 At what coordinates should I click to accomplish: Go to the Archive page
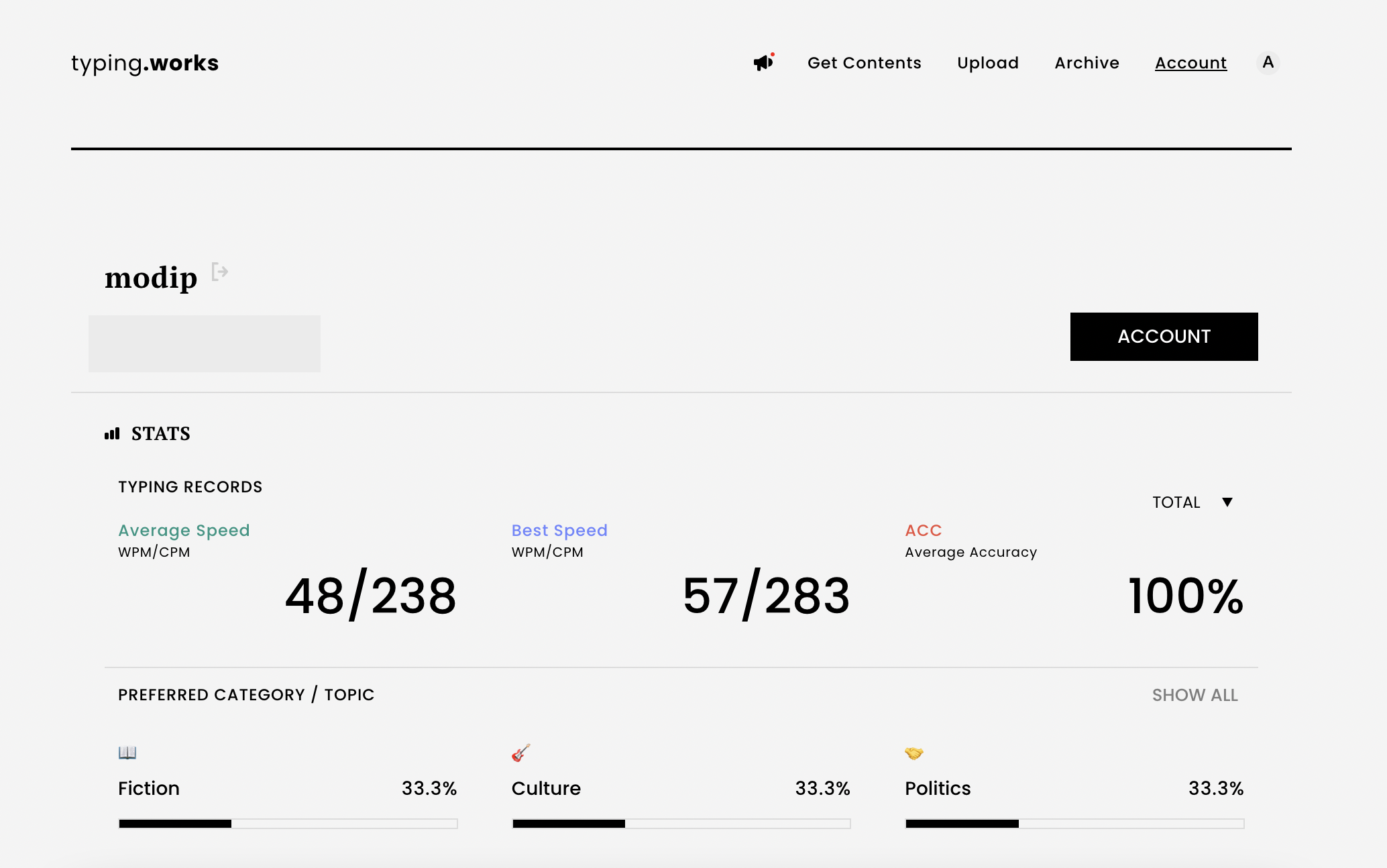(x=1087, y=63)
